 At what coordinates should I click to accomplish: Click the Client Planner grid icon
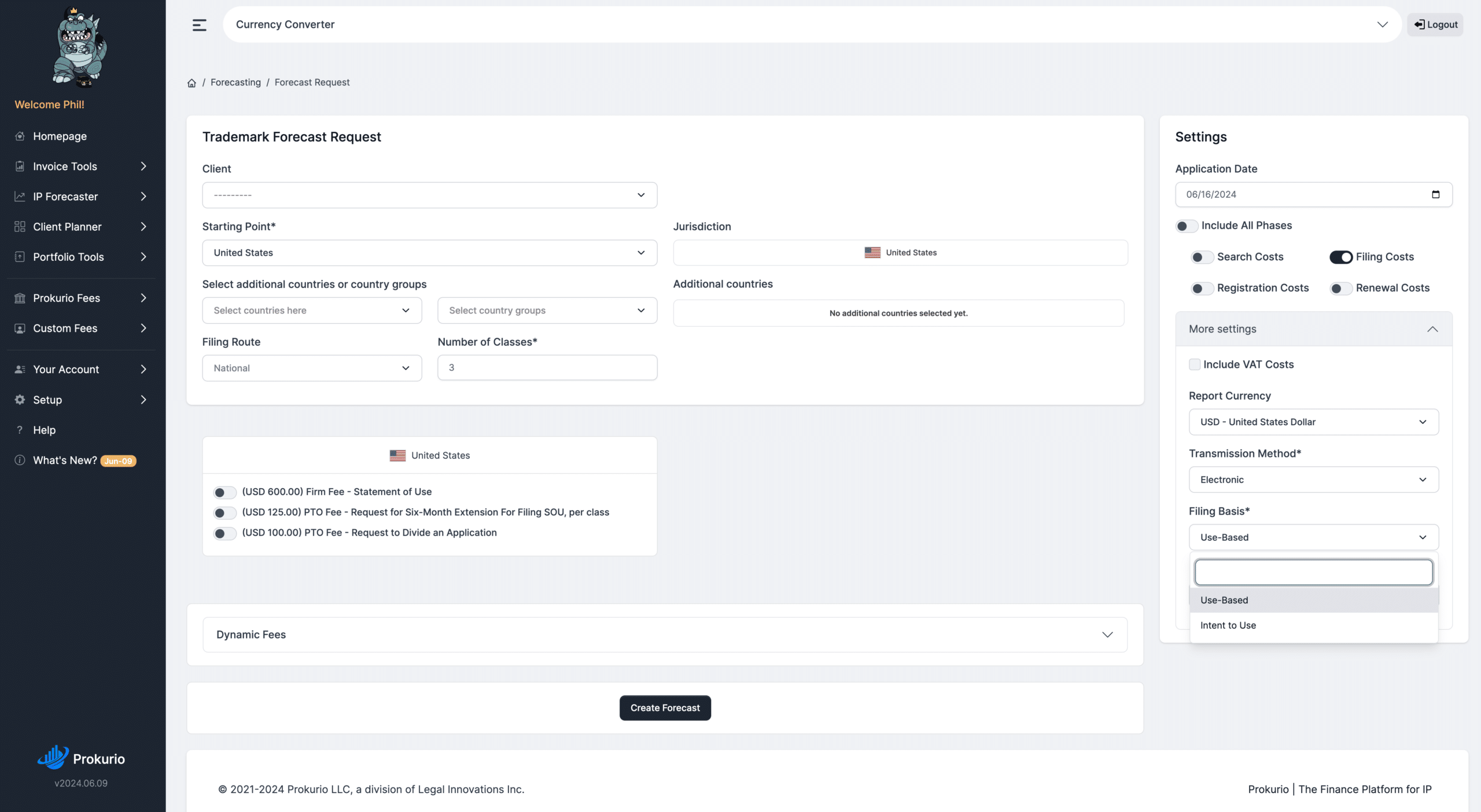(20, 226)
